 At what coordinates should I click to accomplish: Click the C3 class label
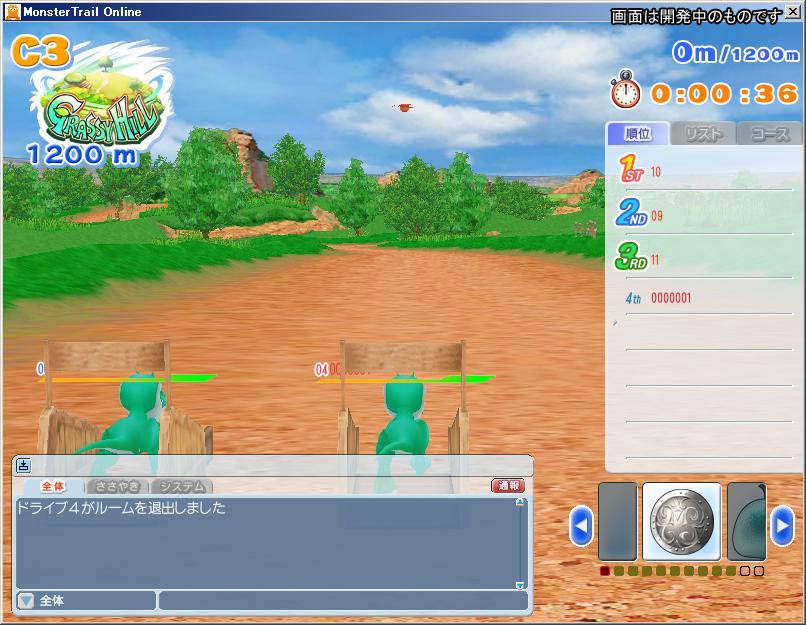[x=41, y=51]
